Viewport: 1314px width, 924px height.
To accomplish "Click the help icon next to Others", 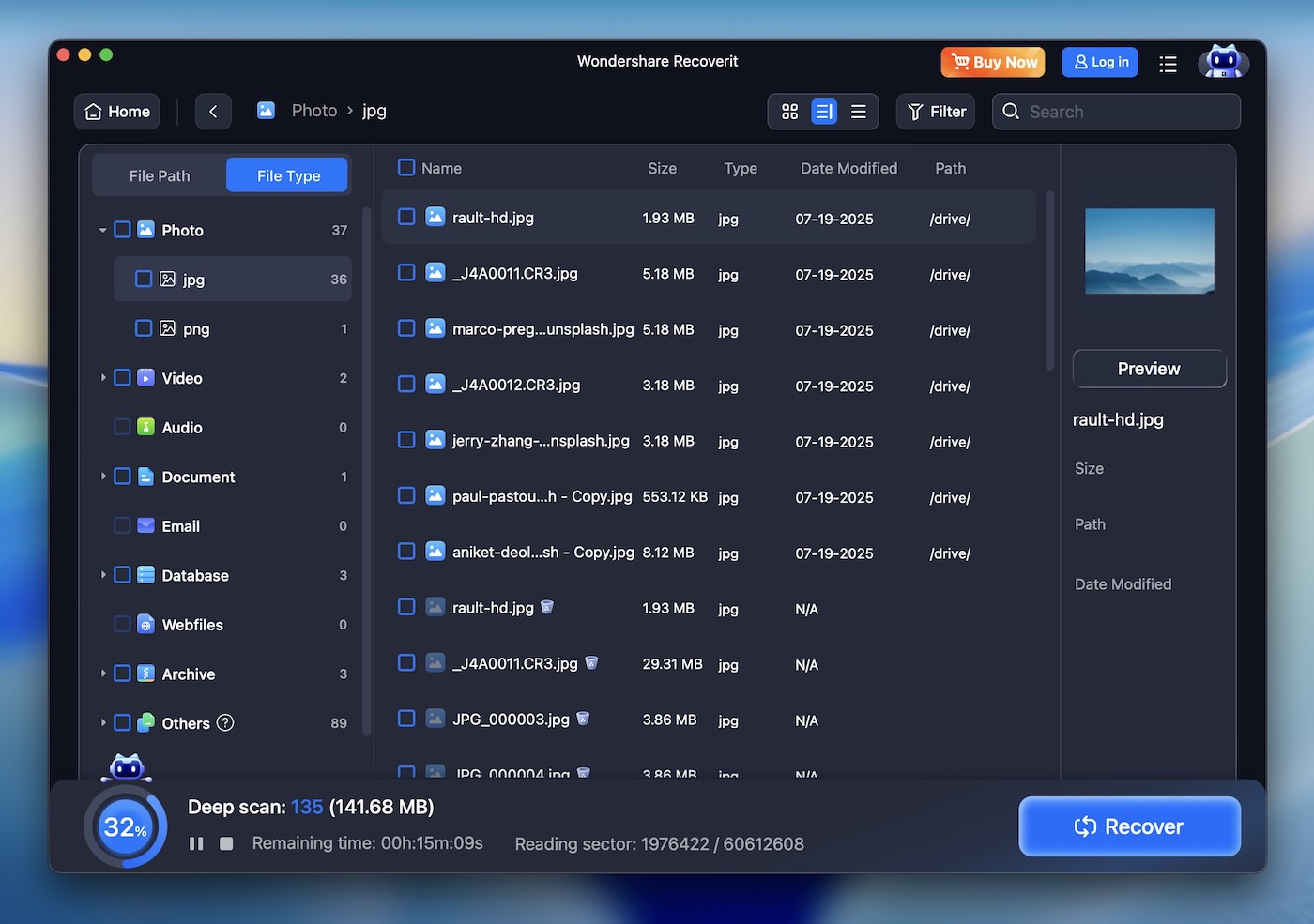I will 225,722.
